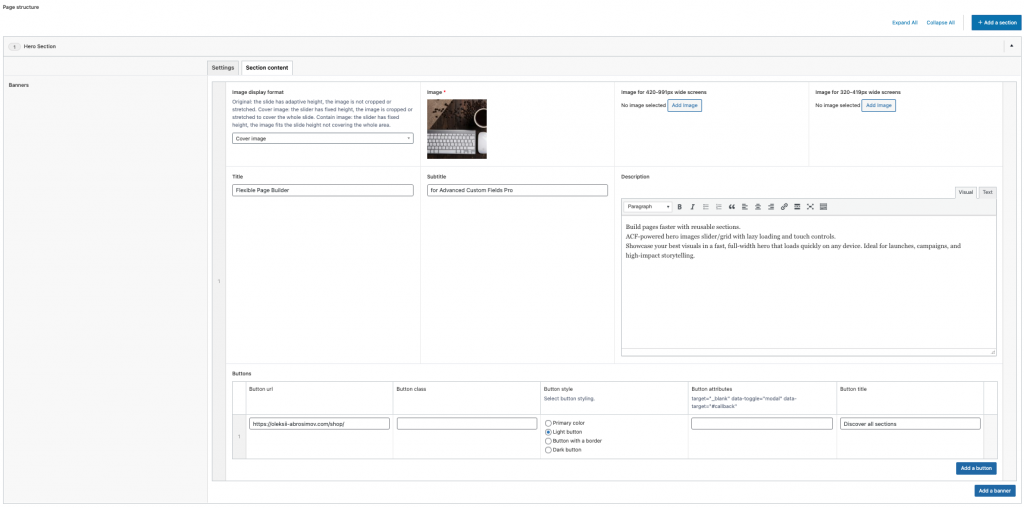Screen dimensions: 1024x508
Task: Click the Hero Section header title
Action: (40, 46)
